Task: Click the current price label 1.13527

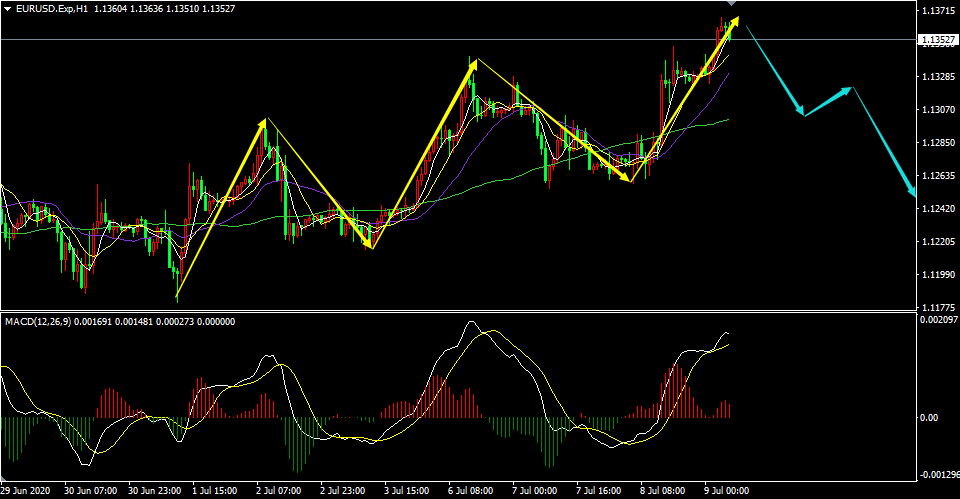Action: [938, 40]
